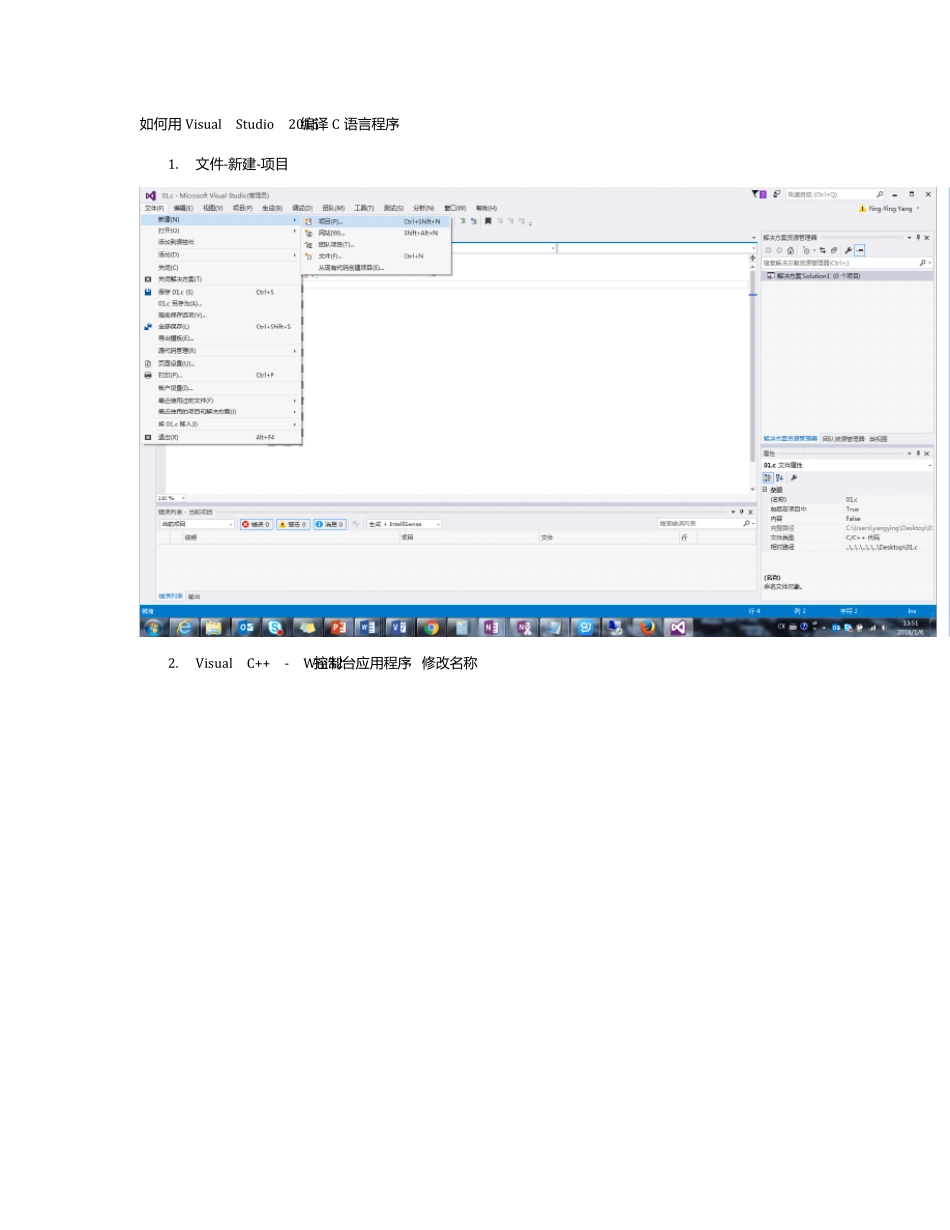Toggle the 错误 0 filter button
Image resolution: width=950 pixels, height=1230 pixels.
coord(256,524)
